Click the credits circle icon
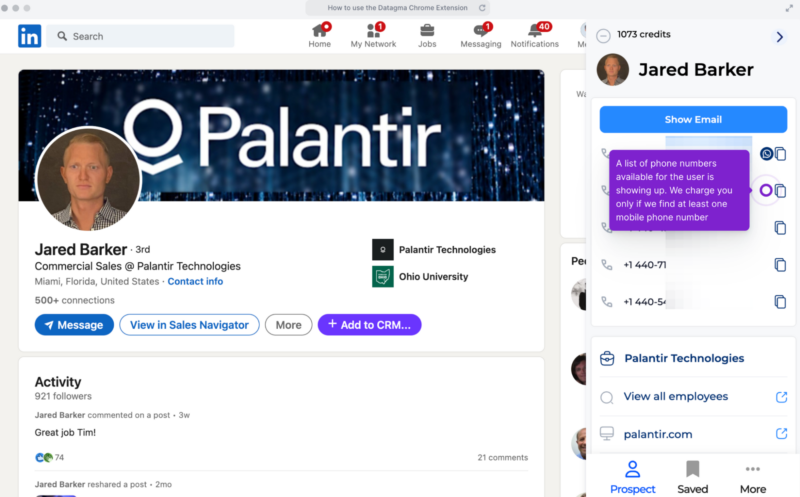800x497 pixels. (603, 36)
